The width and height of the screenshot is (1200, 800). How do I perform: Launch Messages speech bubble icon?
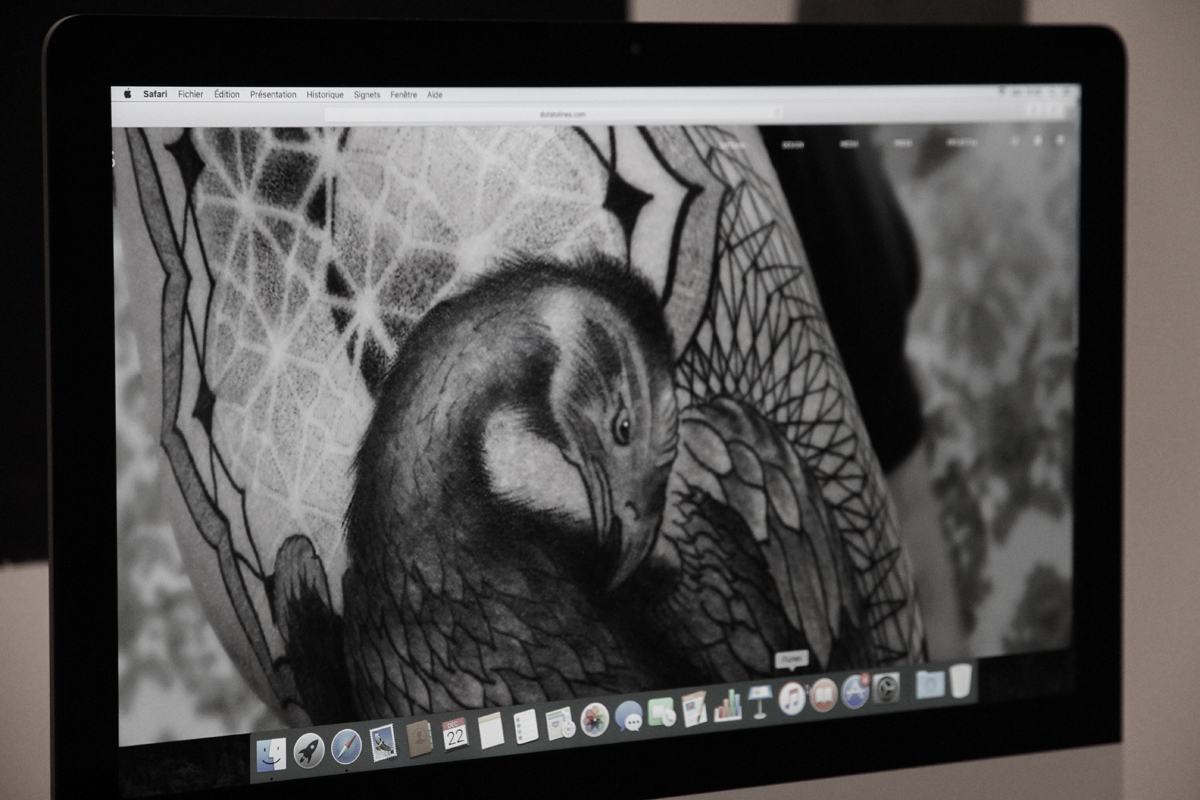point(628,715)
